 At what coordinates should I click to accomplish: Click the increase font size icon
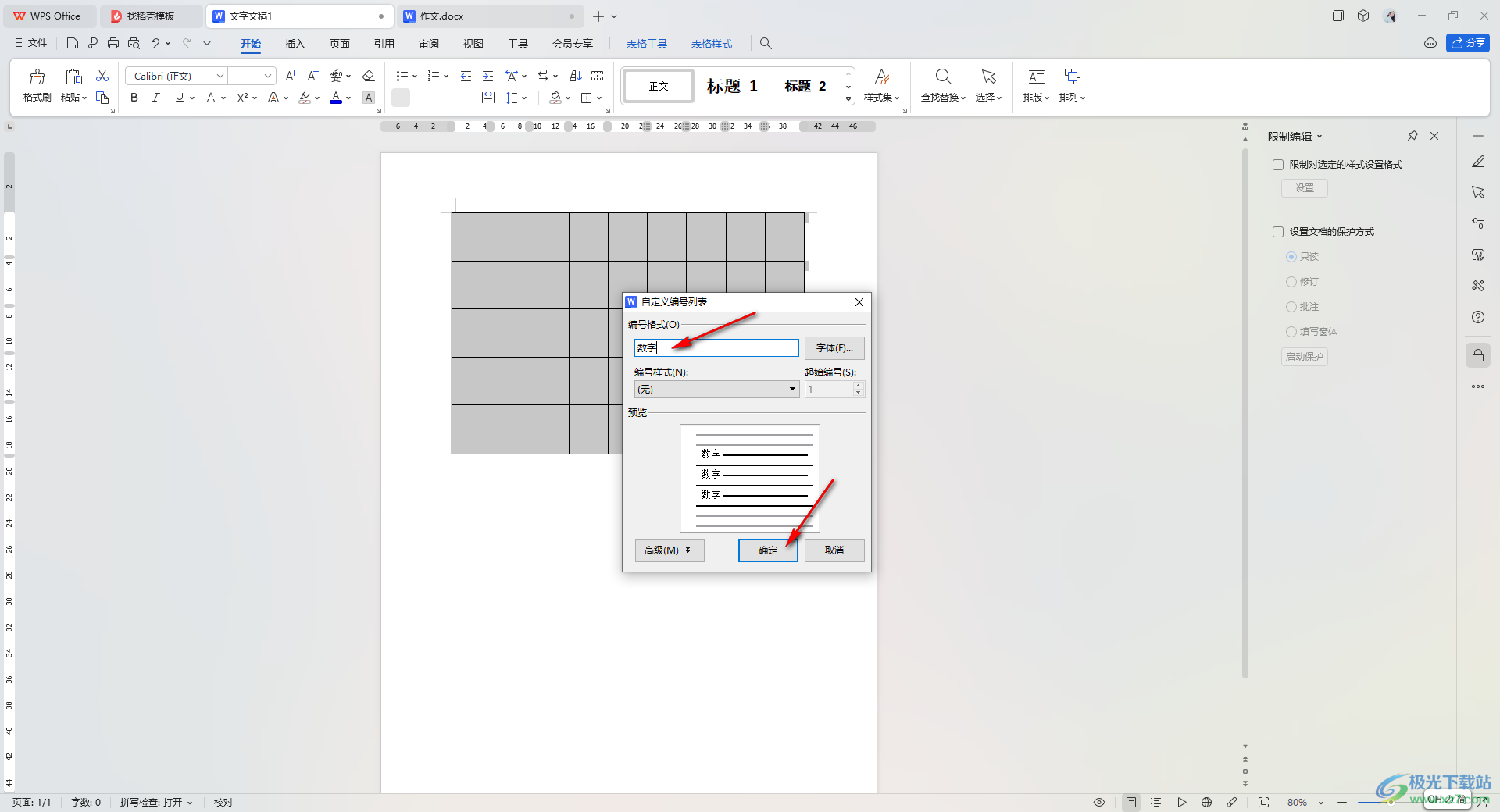tap(291, 76)
